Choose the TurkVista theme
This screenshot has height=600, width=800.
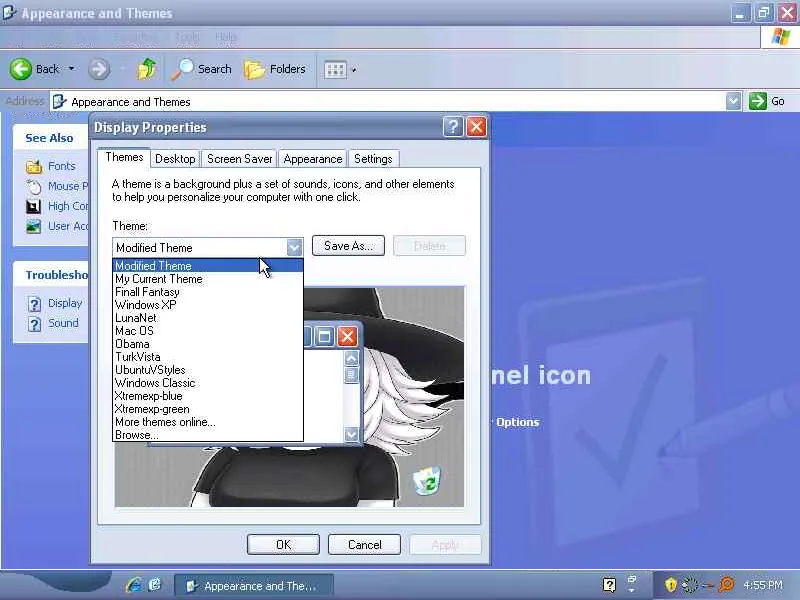[x=208, y=357]
